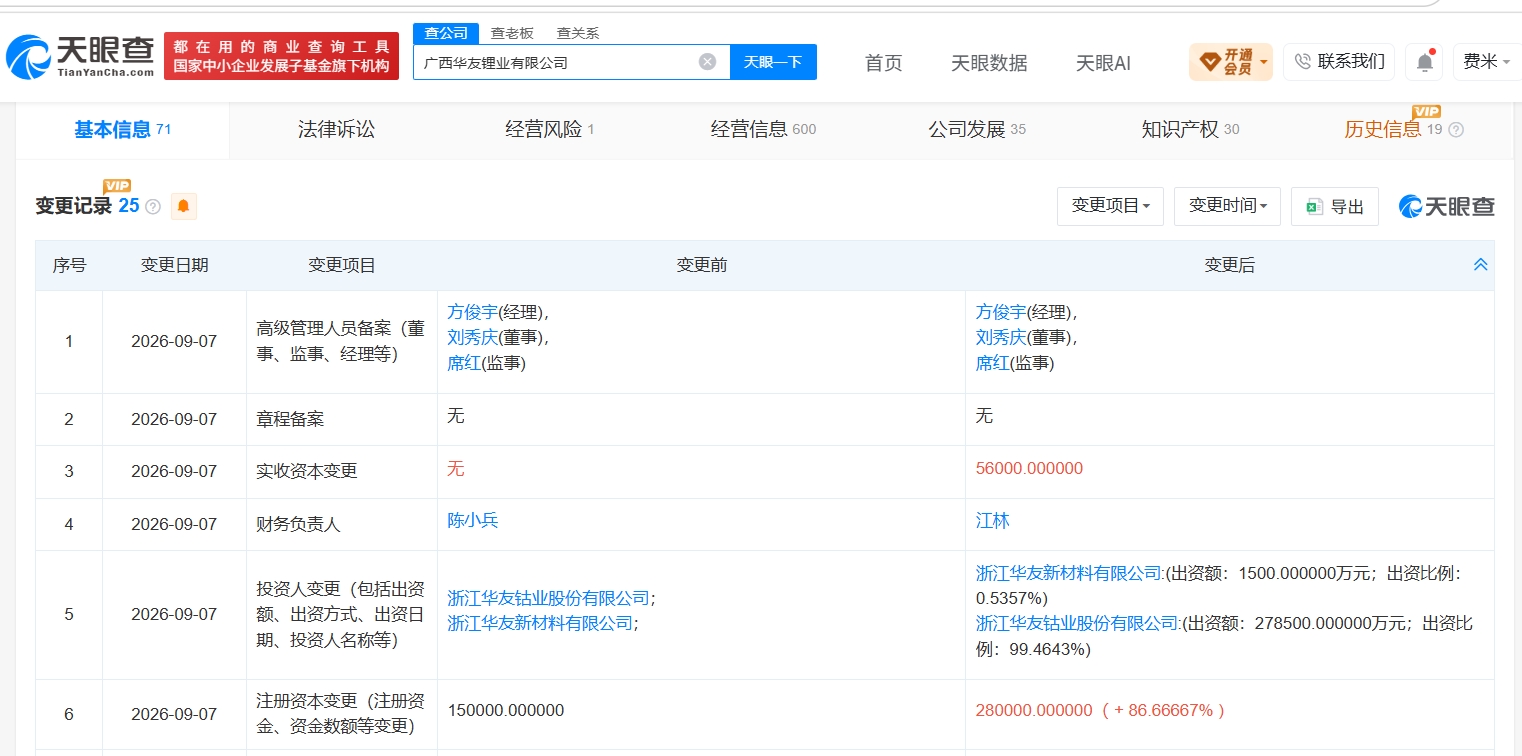Image resolution: width=1522 pixels, height=756 pixels.
Task: Open 浙江华友钴业股份有限公司 in the 变更前 column
Action: point(549,598)
